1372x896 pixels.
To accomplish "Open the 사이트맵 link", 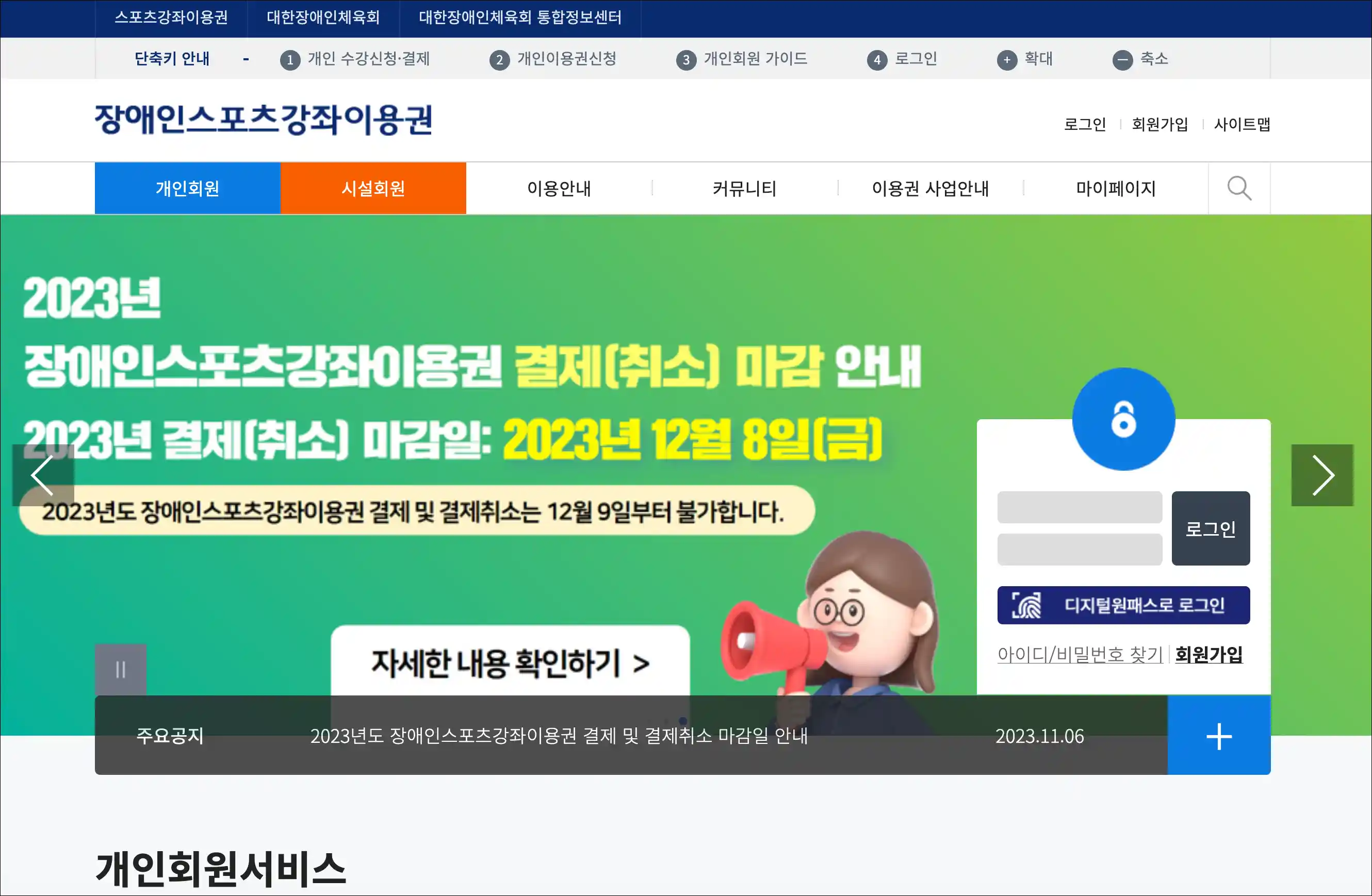I will [x=1243, y=124].
